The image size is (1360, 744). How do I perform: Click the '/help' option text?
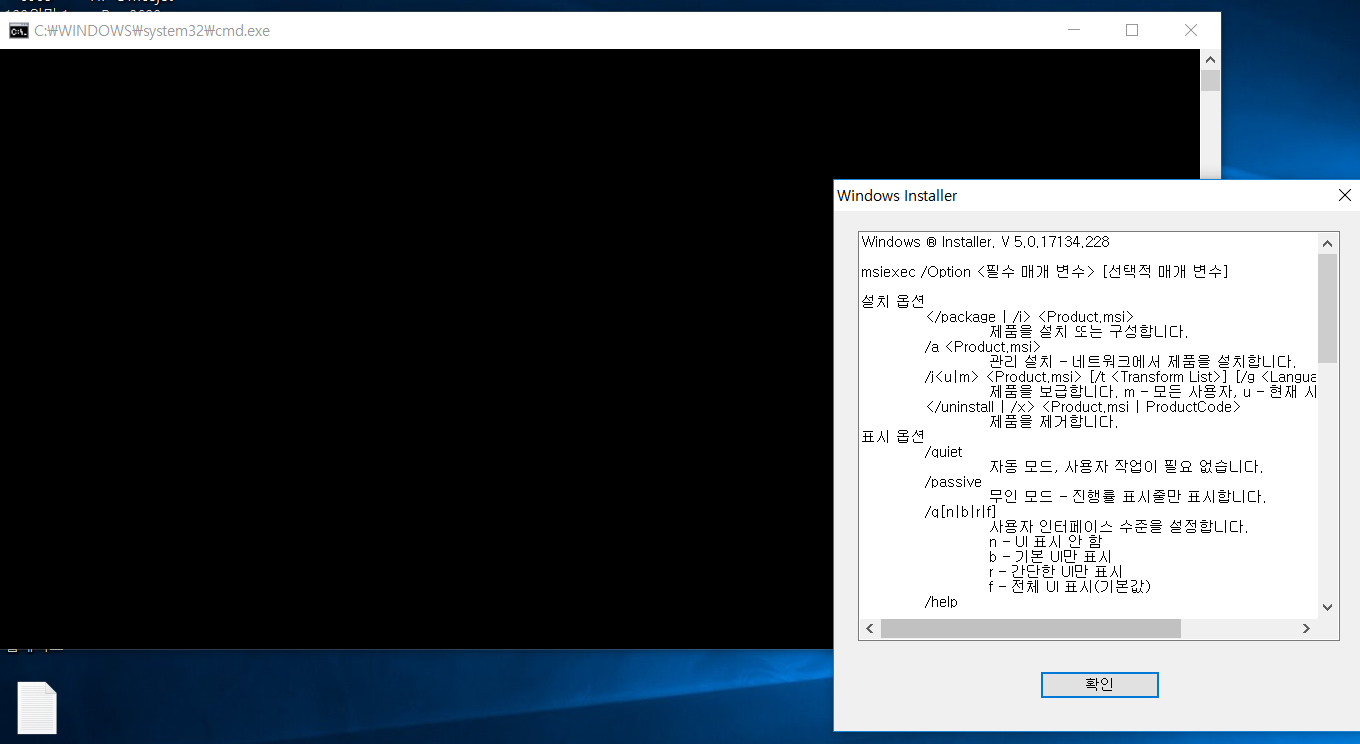tap(942, 602)
